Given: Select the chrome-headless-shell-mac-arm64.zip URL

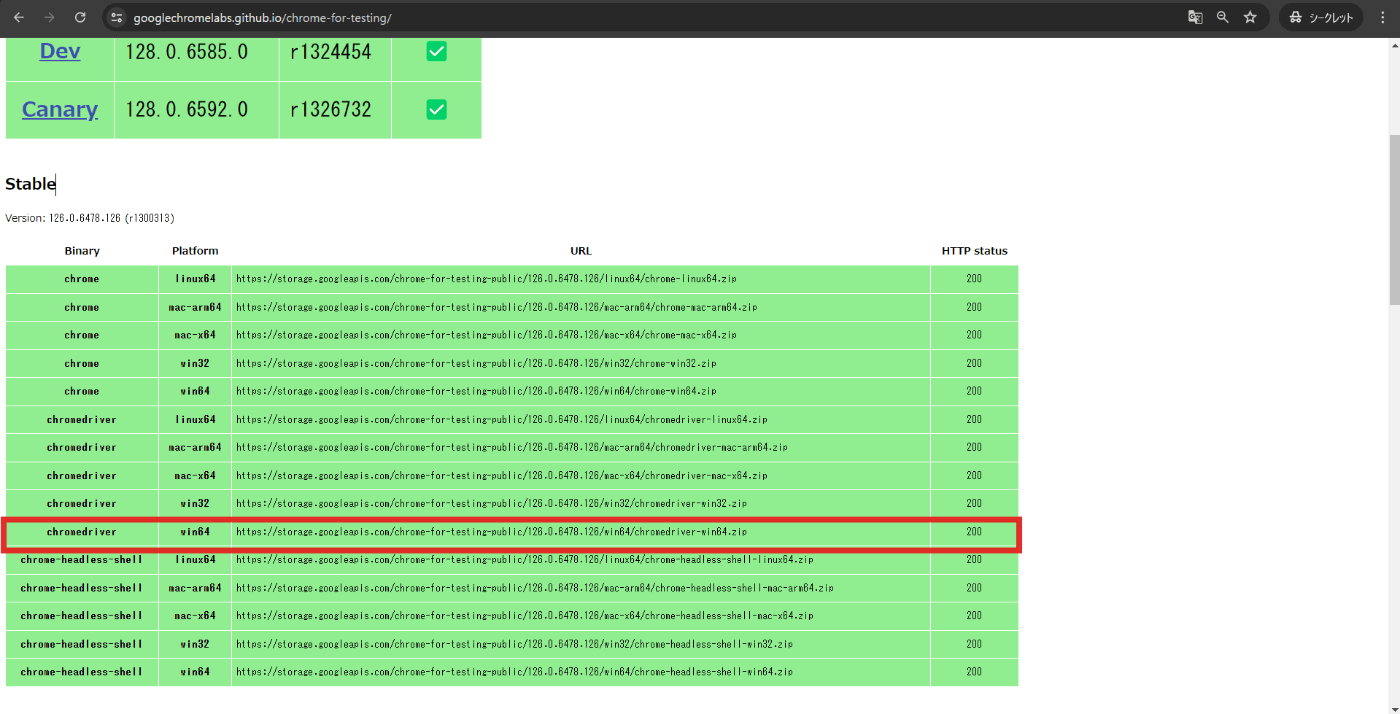Looking at the screenshot, I should 535,588.
